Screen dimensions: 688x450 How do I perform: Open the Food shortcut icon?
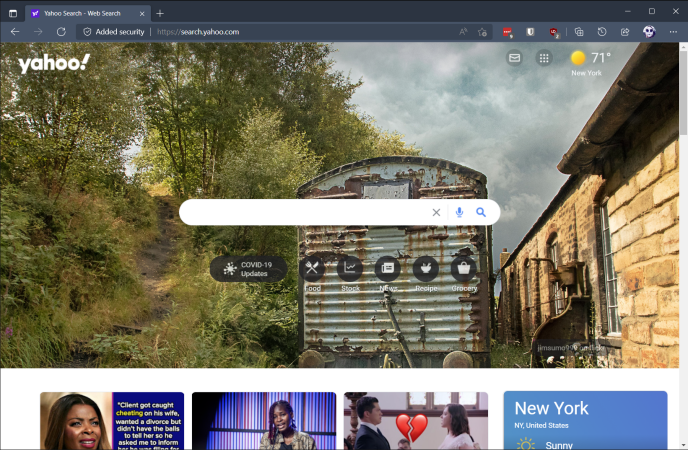click(312, 268)
